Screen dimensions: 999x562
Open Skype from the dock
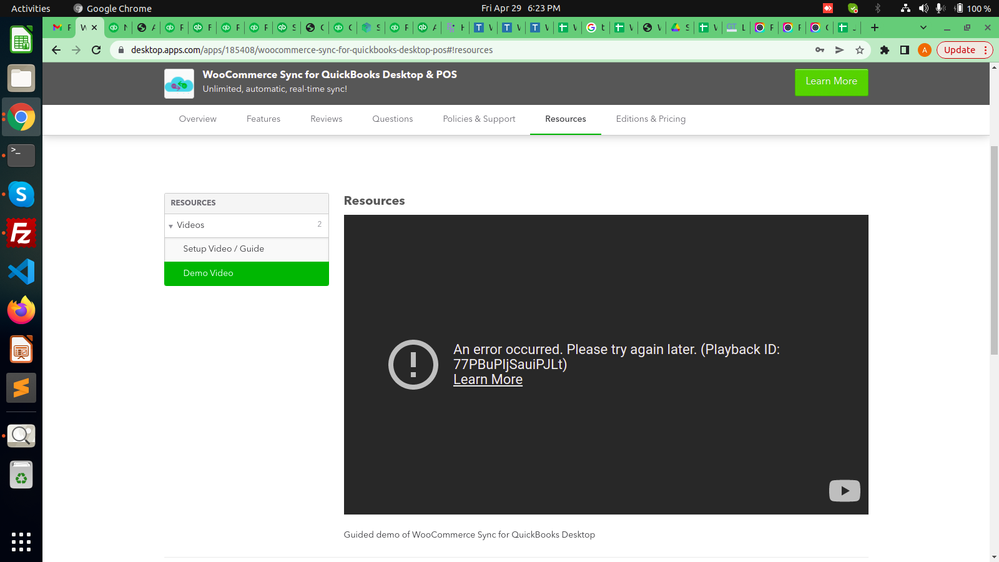[21, 194]
